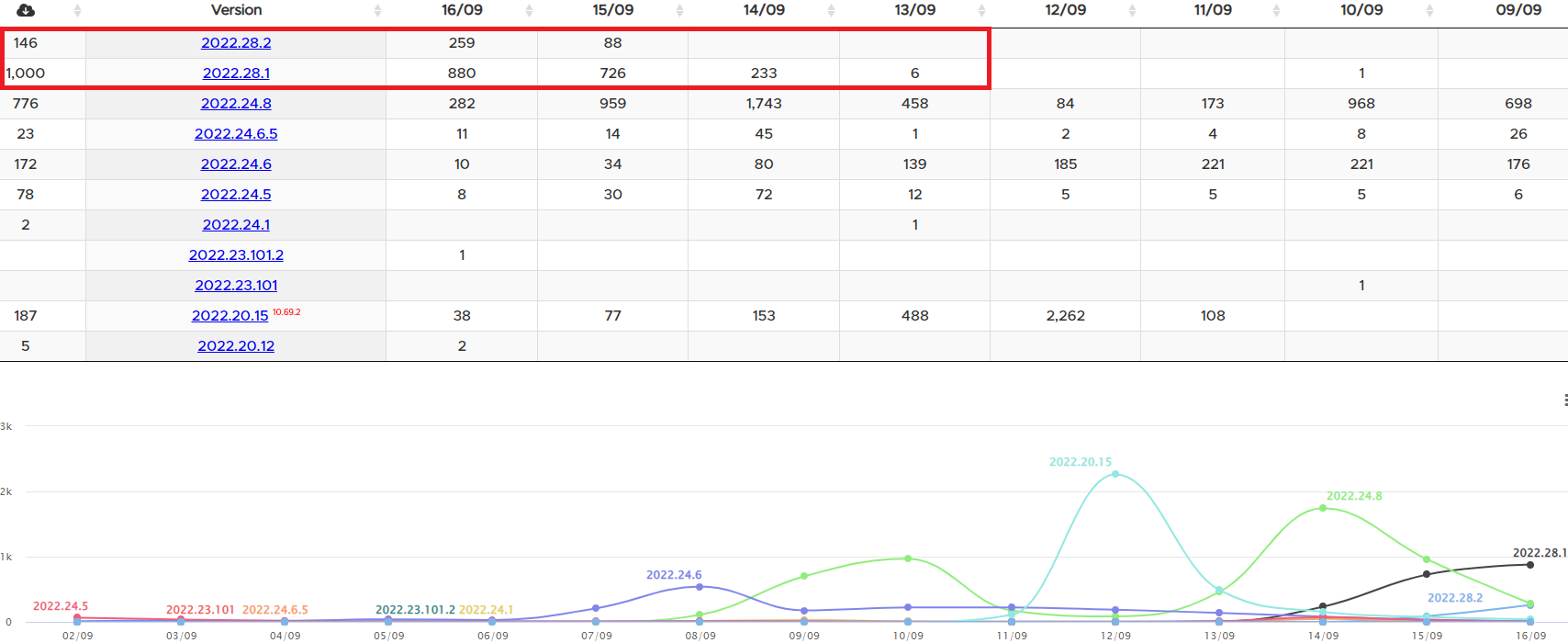Click the 2,262 cell in 2022.20.15 row
The height and width of the screenshot is (643, 1568).
click(x=1065, y=315)
